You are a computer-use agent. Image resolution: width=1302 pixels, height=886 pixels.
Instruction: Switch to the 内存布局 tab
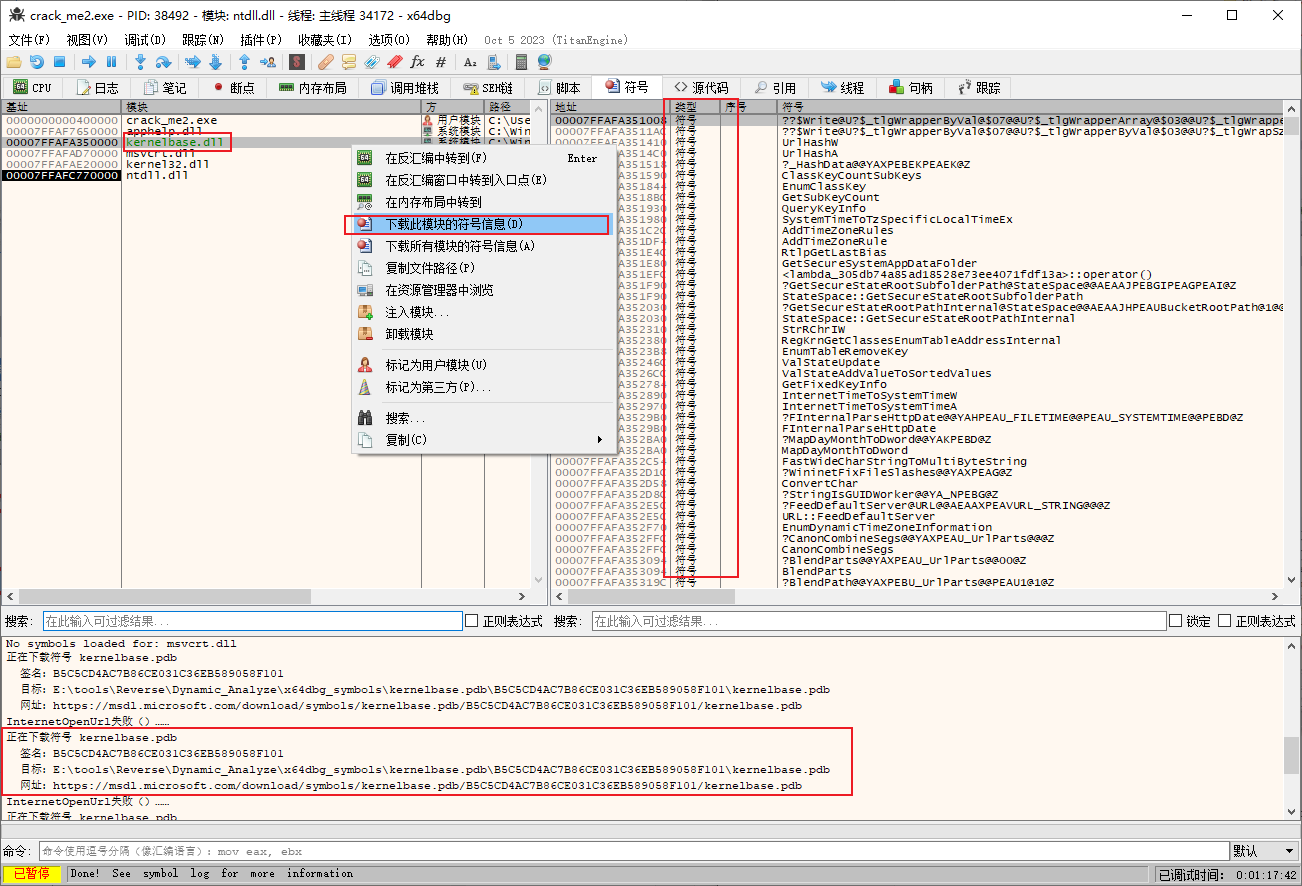tap(312, 88)
